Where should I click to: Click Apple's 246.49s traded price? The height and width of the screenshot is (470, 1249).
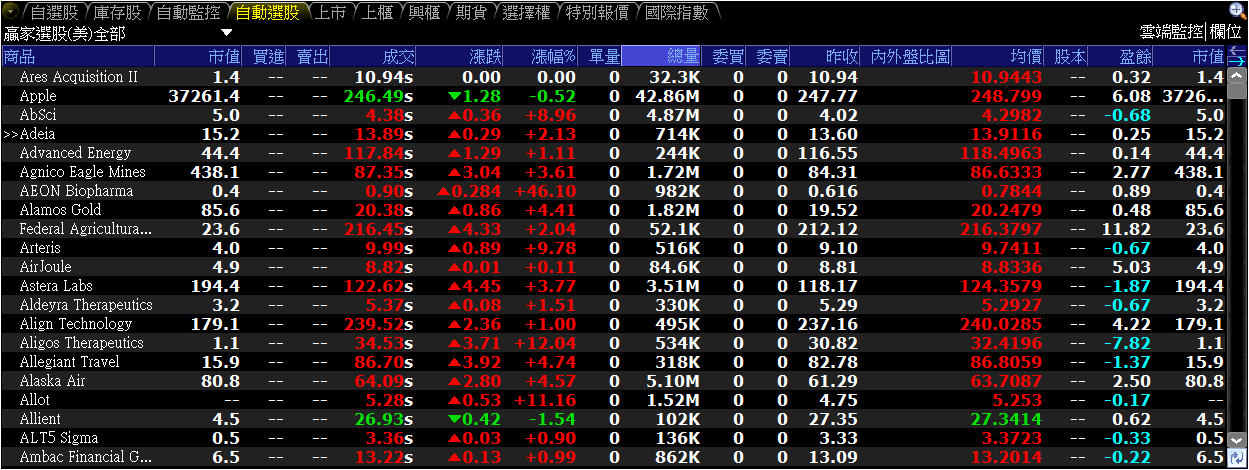[379, 96]
